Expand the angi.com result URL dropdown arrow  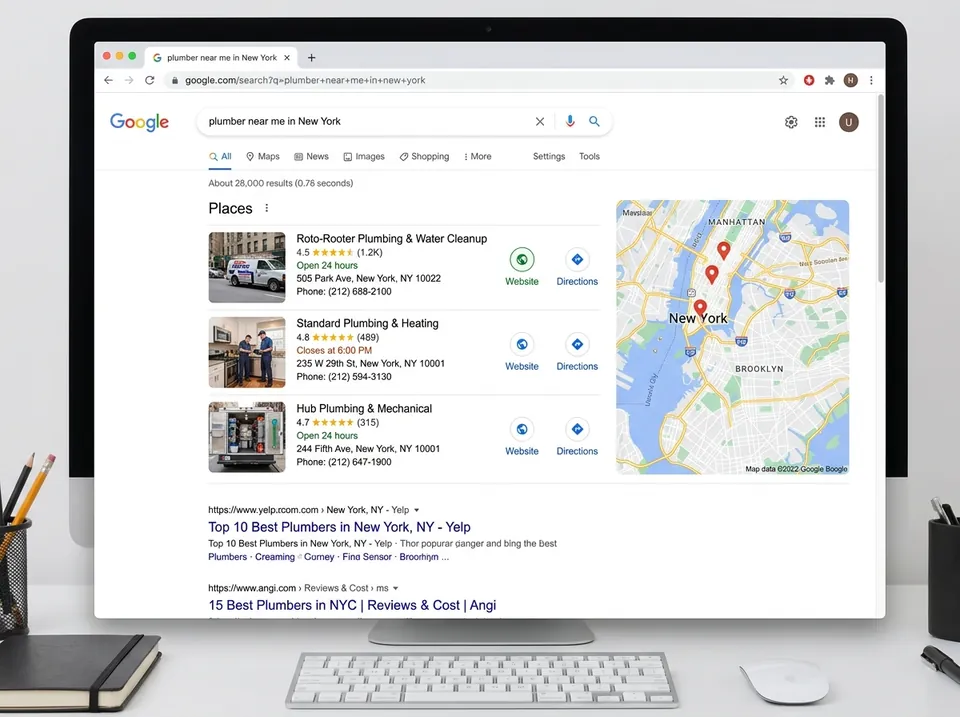click(396, 588)
